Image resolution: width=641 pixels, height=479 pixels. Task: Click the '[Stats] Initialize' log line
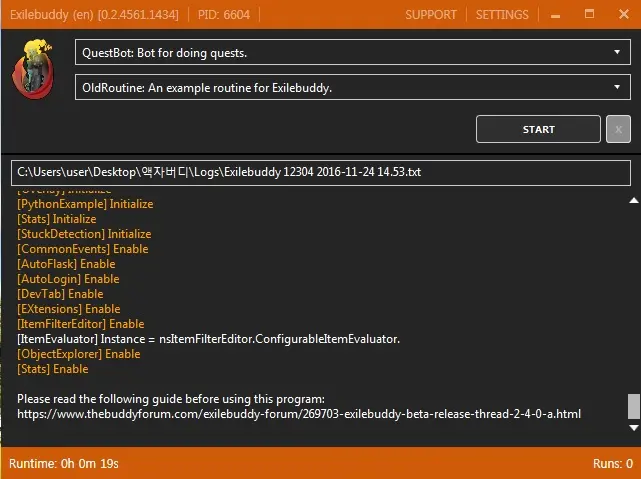click(x=57, y=219)
